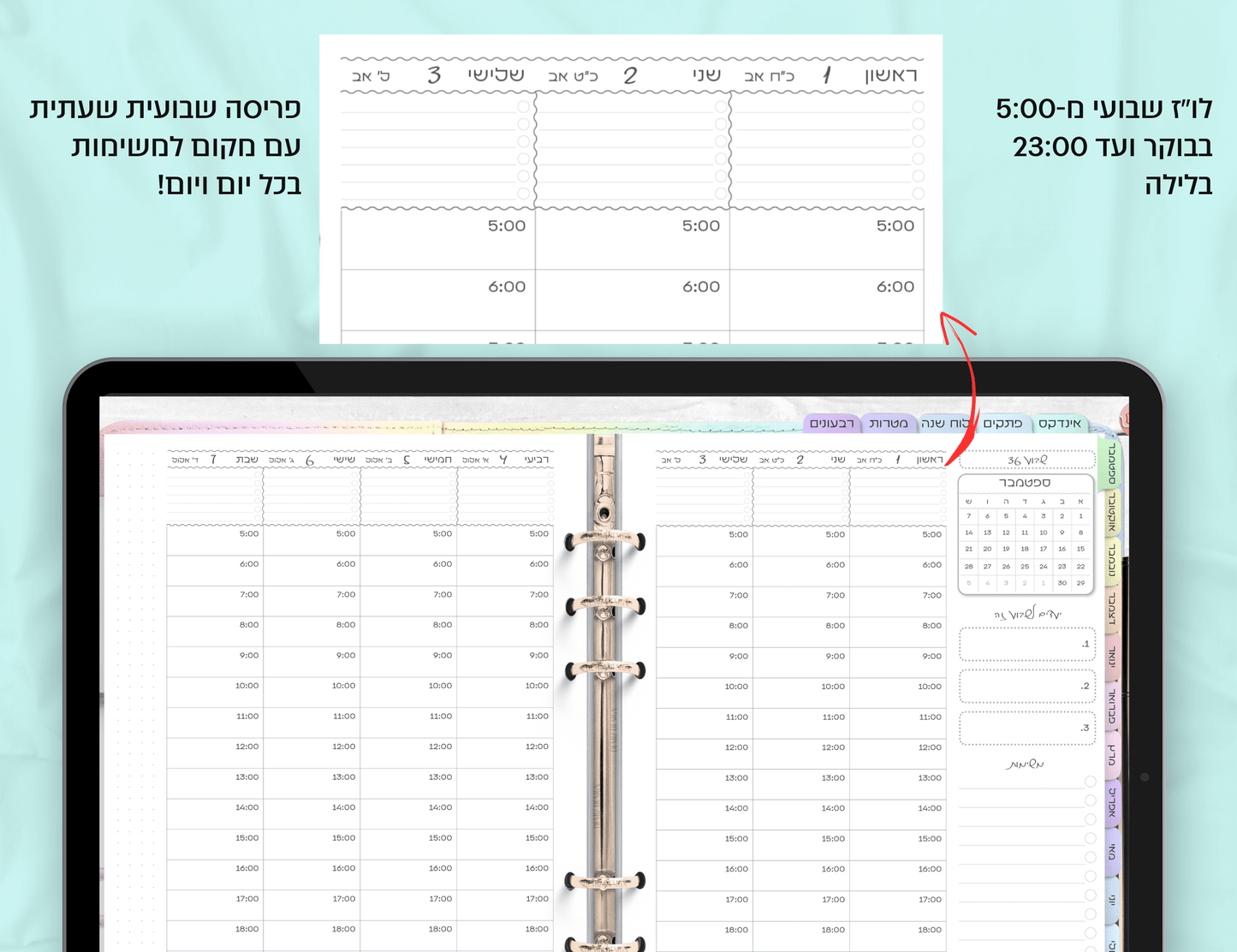The height and width of the screenshot is (952, 1237).
Task: Tick top task circle under שני in enlarged preview
Action: 721,107
